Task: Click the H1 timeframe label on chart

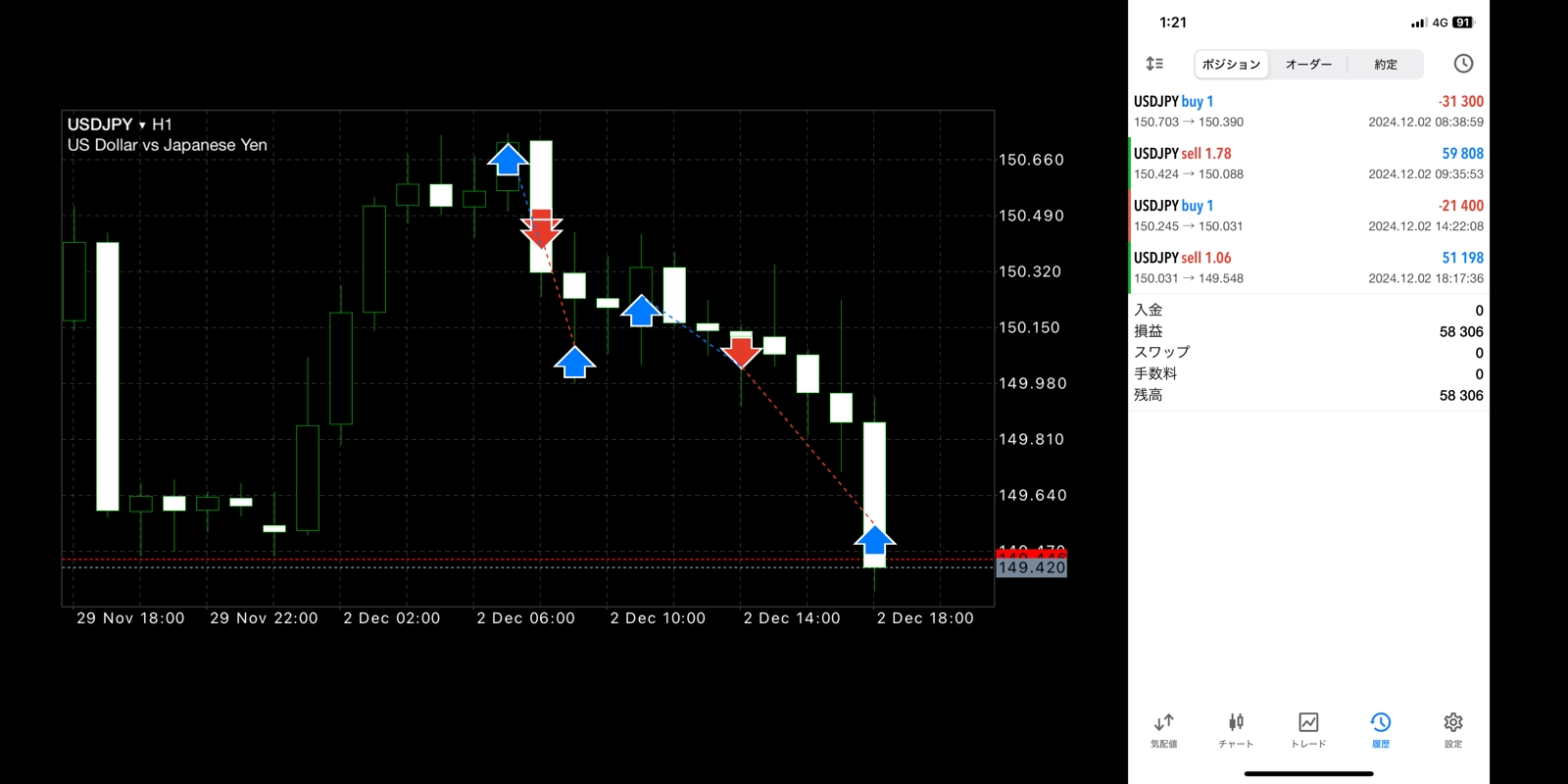Action: 162,124
